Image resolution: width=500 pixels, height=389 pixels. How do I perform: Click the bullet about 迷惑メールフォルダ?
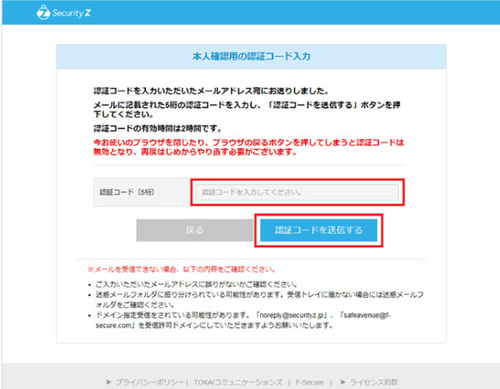260,300
